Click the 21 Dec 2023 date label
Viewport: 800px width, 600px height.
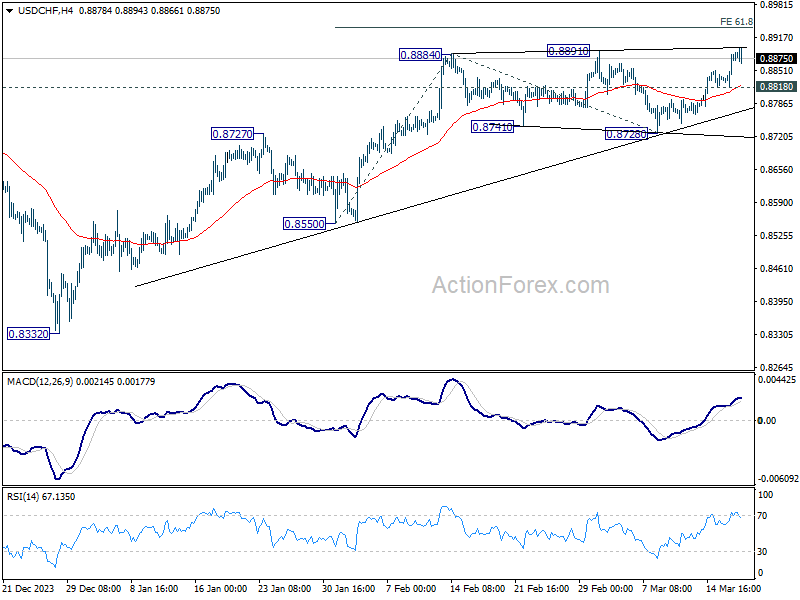click(x=29, y=588)
